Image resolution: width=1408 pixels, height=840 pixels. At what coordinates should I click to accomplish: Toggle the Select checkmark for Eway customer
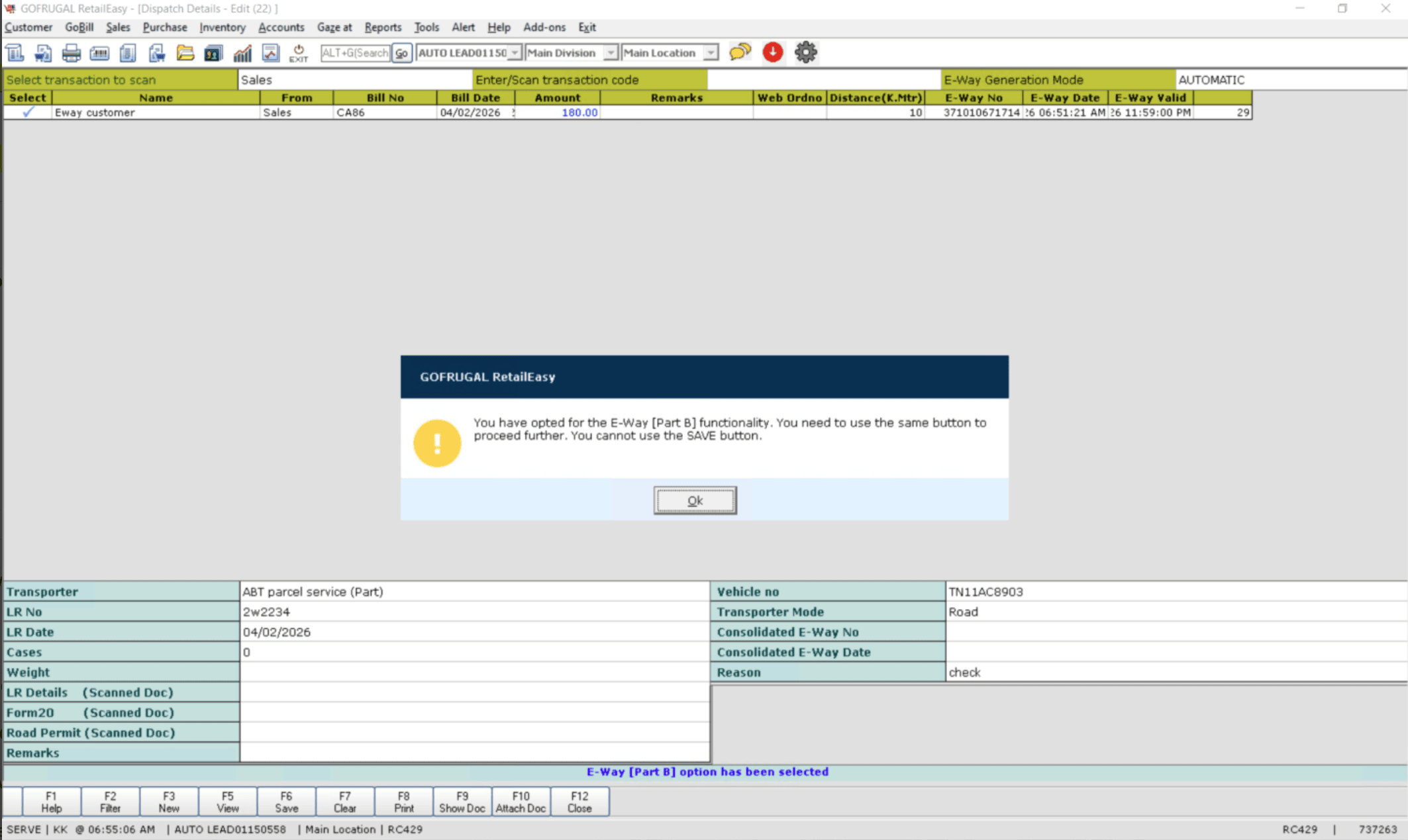click(x=28, y=113)
